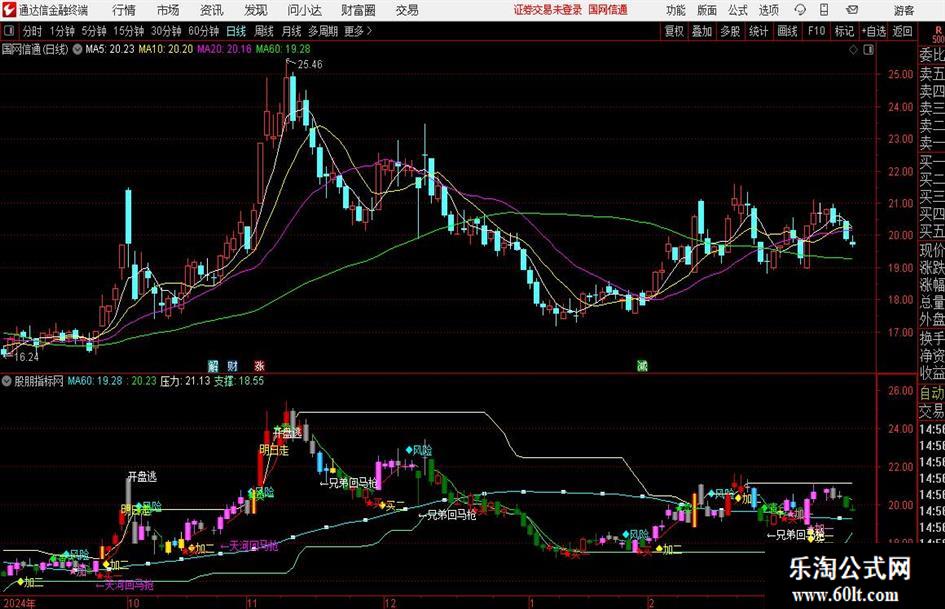
Task: Open the mail envelope icon
Action: (852, 10)
